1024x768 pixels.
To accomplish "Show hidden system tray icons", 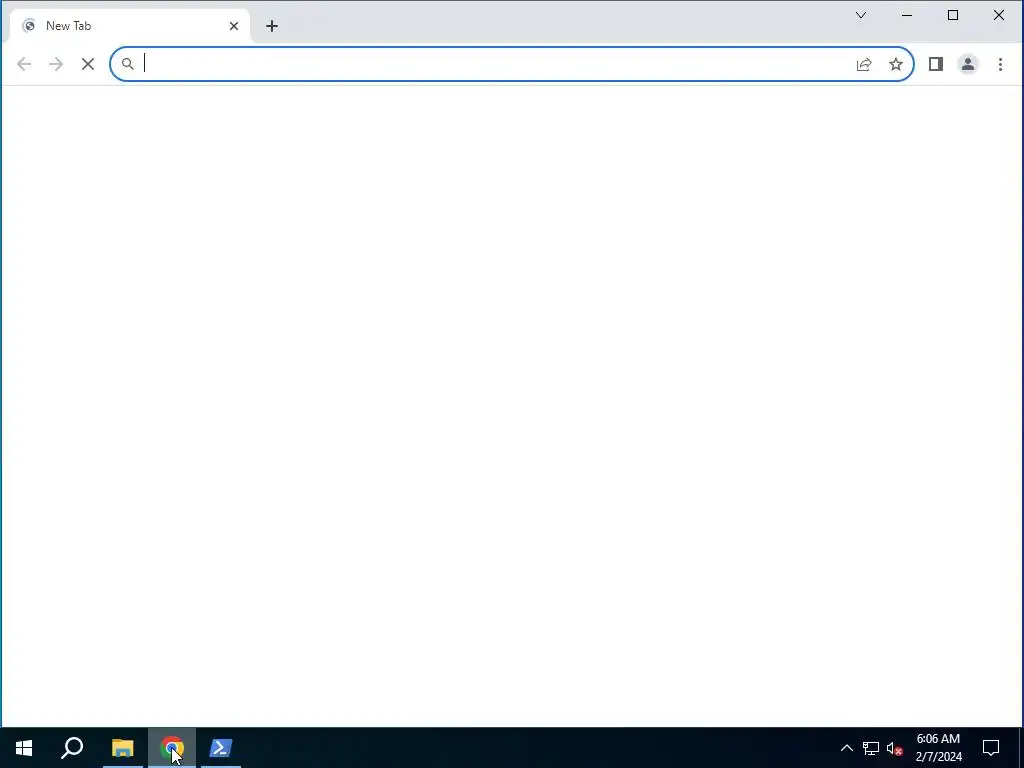I will point(846,748).
